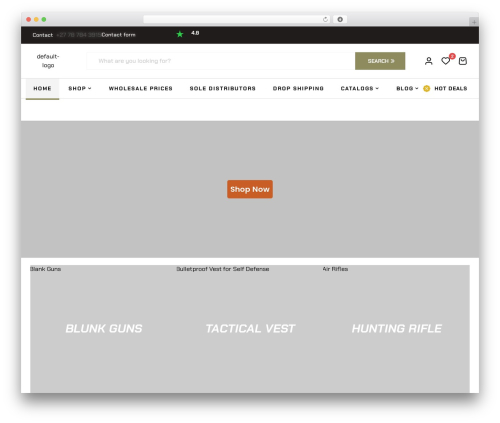Open the wishlist heart icon
This screenshot has height=423, width=500.
click(x=445, y=61)
